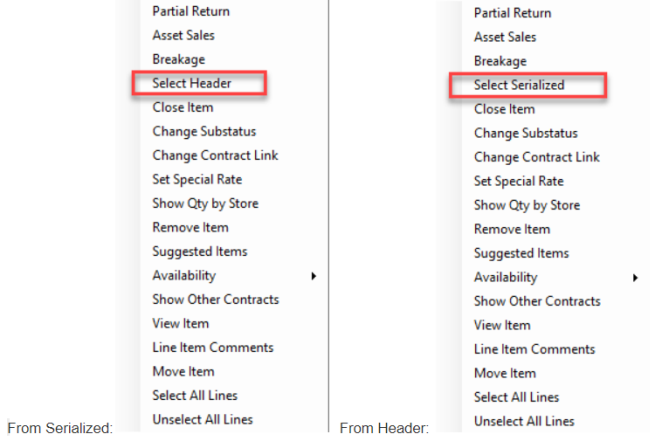Click View Item in right menu

tap(502, 325)
